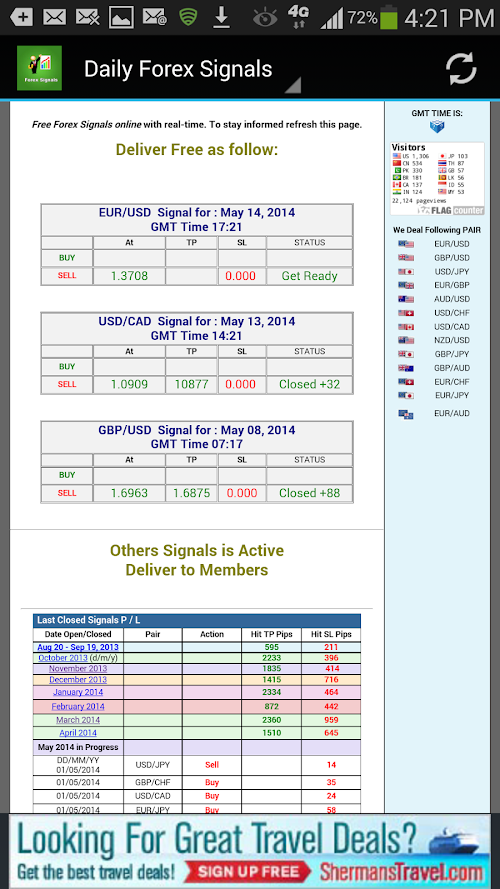500x889 pixels.
Task: Select the EUR/USD pair flag icon
Action: 406,244
